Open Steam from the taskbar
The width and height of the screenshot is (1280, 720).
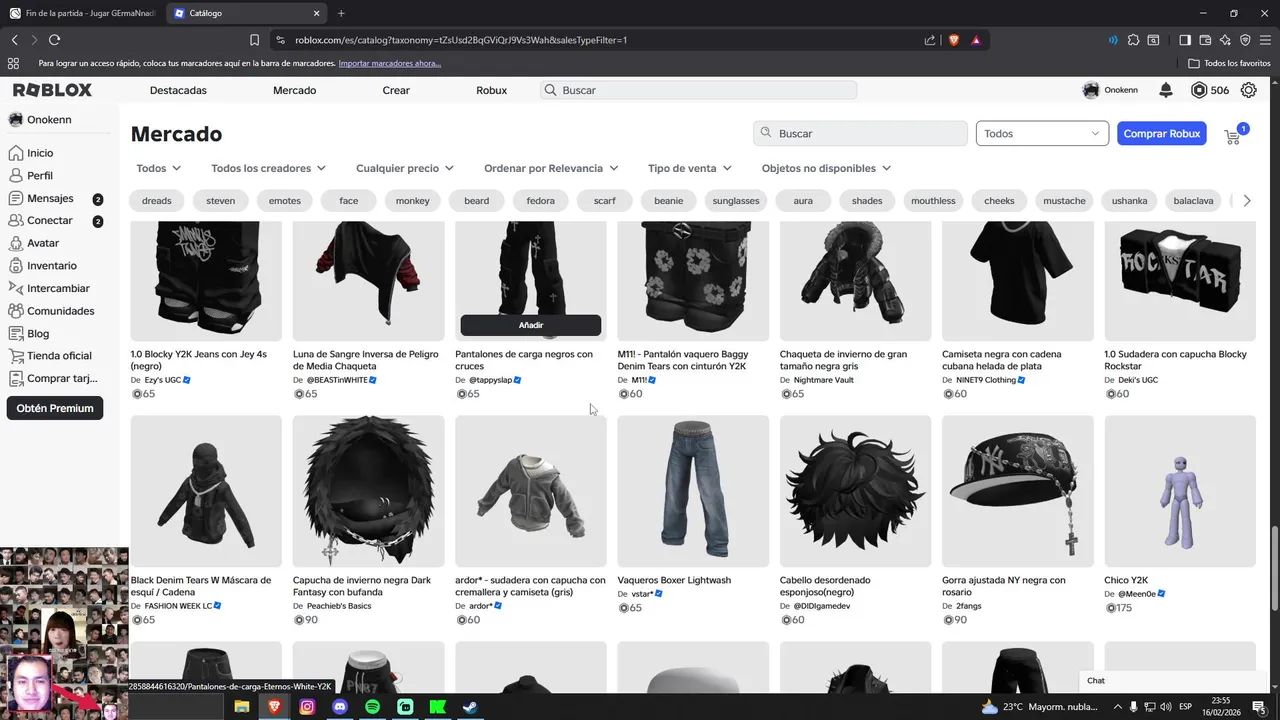click(x=470, y=707)
